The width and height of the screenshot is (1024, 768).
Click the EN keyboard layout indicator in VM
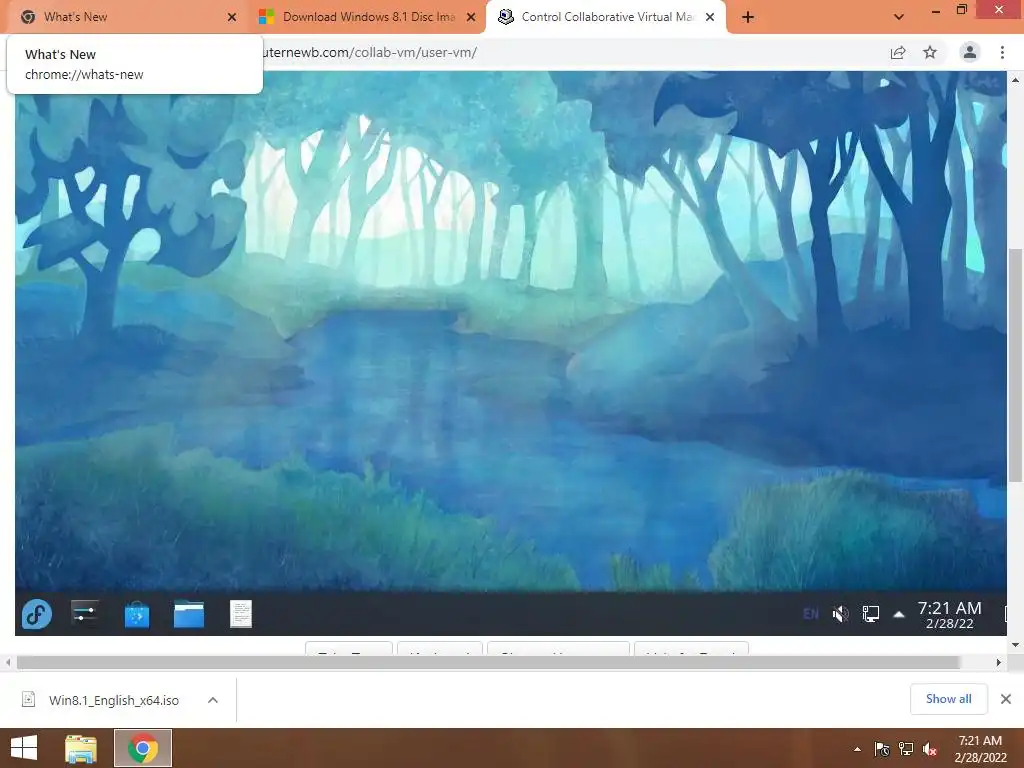click(810, 614)
